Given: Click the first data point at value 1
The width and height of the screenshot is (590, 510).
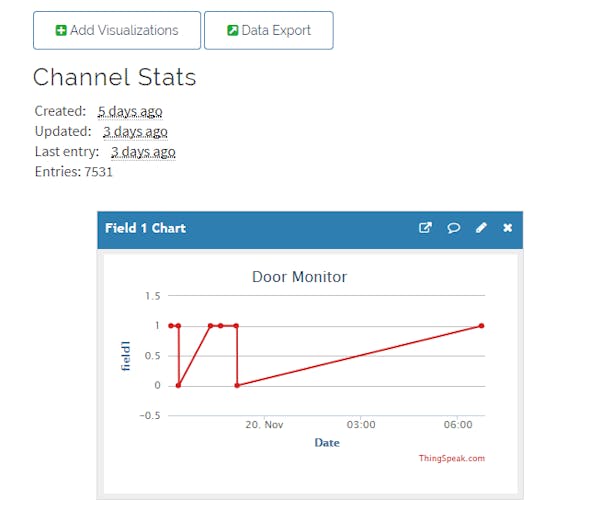Looking at the screenshot, I should [x=171, y=326].
